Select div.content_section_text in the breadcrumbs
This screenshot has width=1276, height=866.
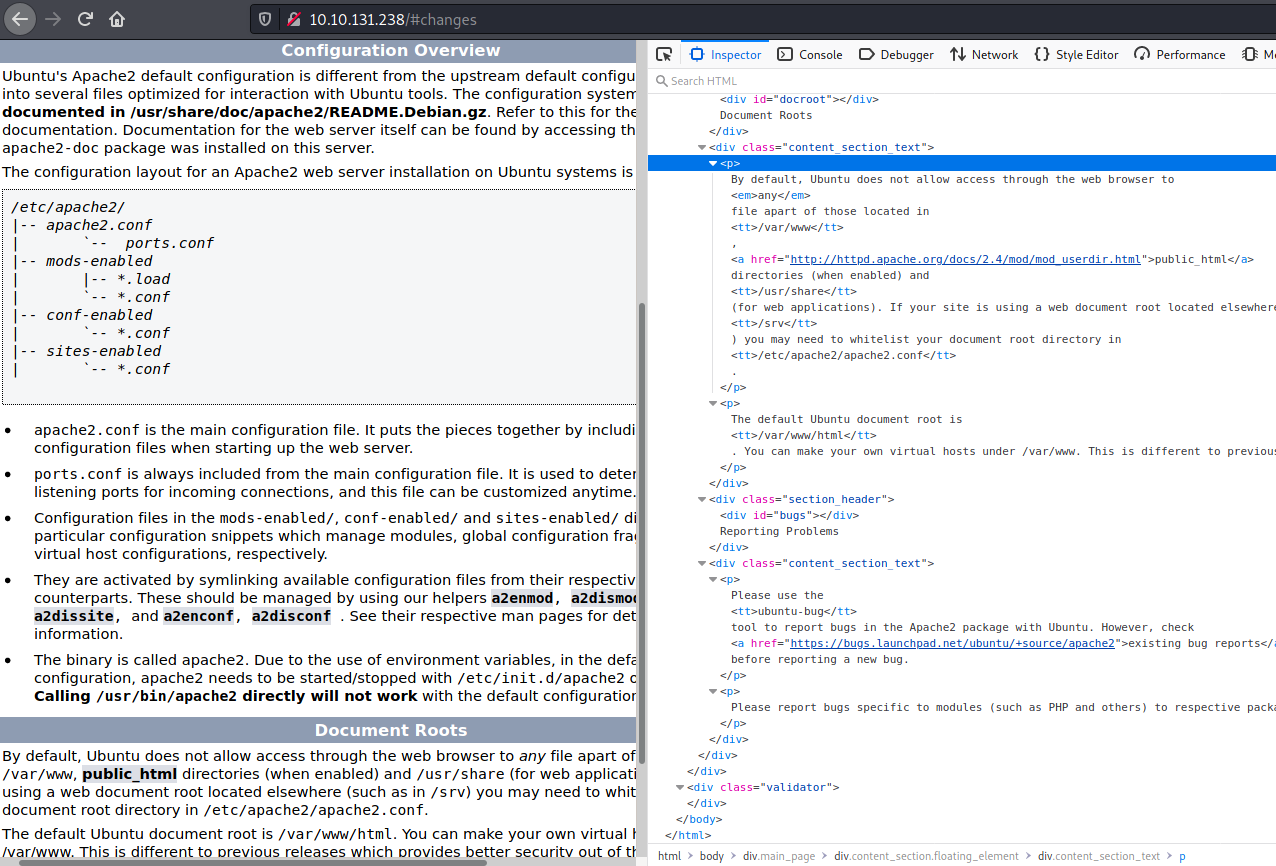1099,856
